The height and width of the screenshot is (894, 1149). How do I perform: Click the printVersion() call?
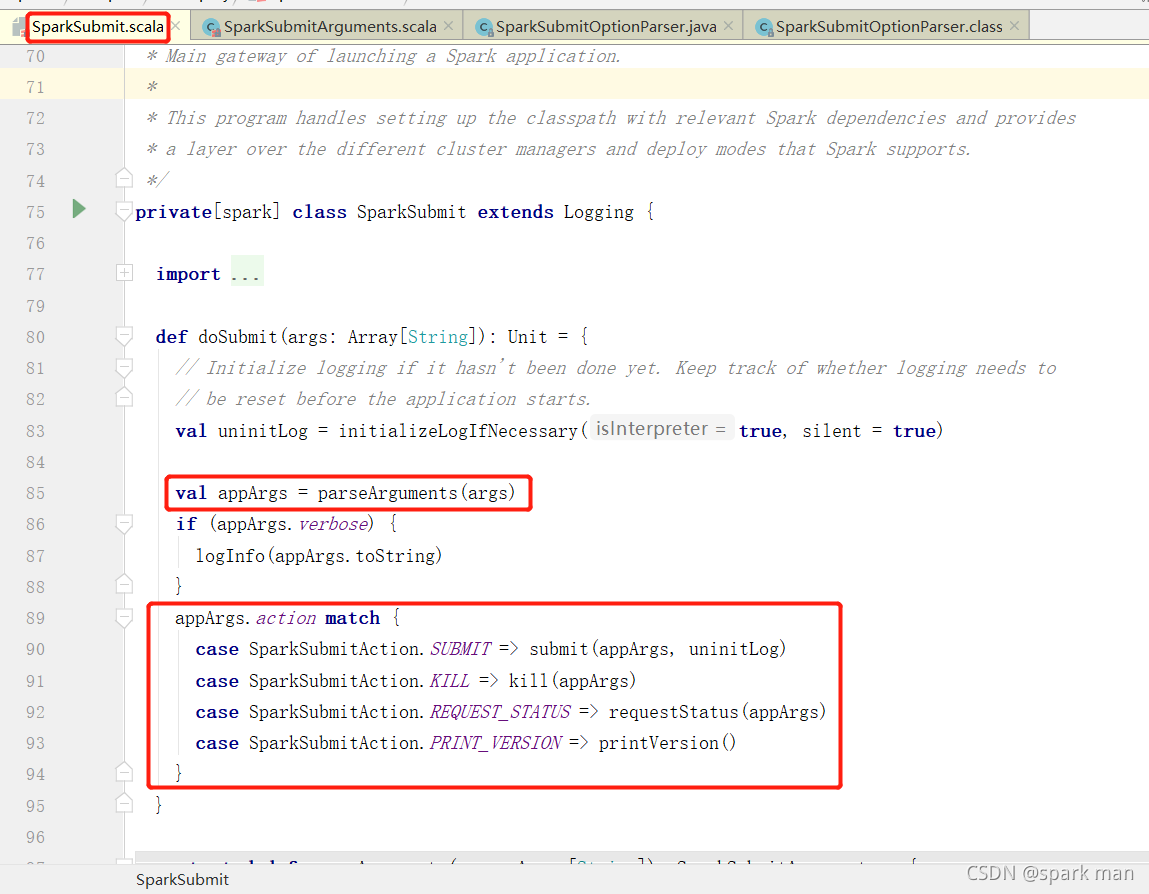pyautogui.click(x=668, y=743)
